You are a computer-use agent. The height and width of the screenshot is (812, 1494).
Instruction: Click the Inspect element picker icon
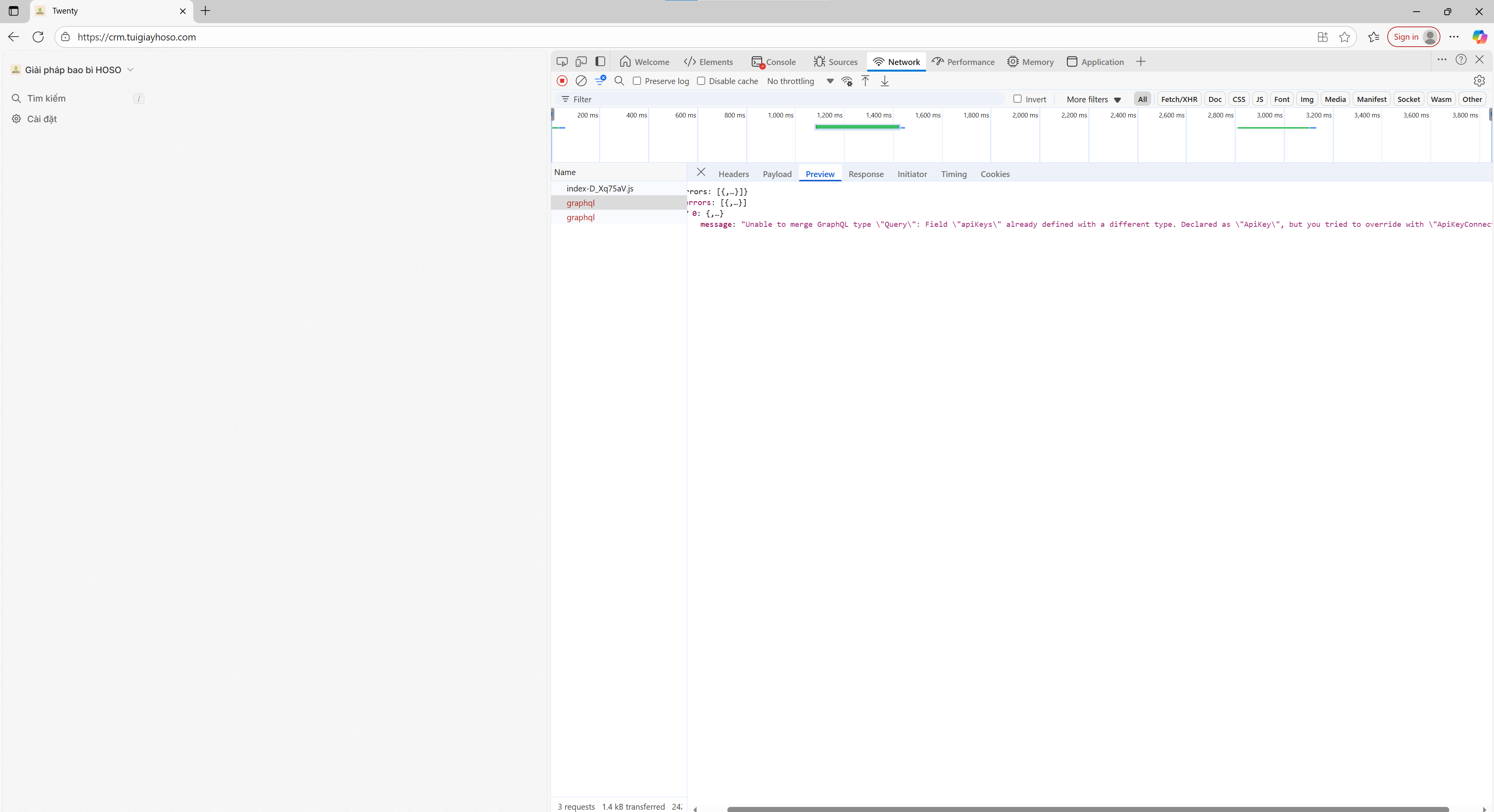[562, 61]
